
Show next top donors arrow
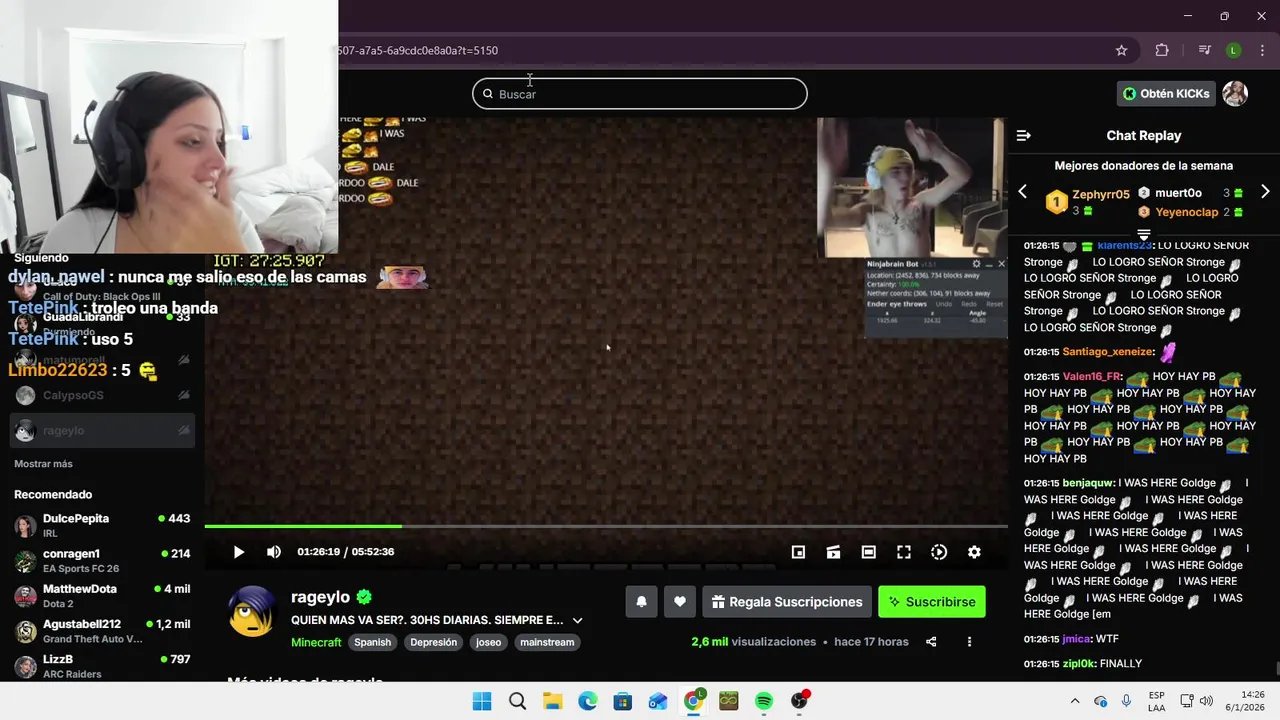1265,191
